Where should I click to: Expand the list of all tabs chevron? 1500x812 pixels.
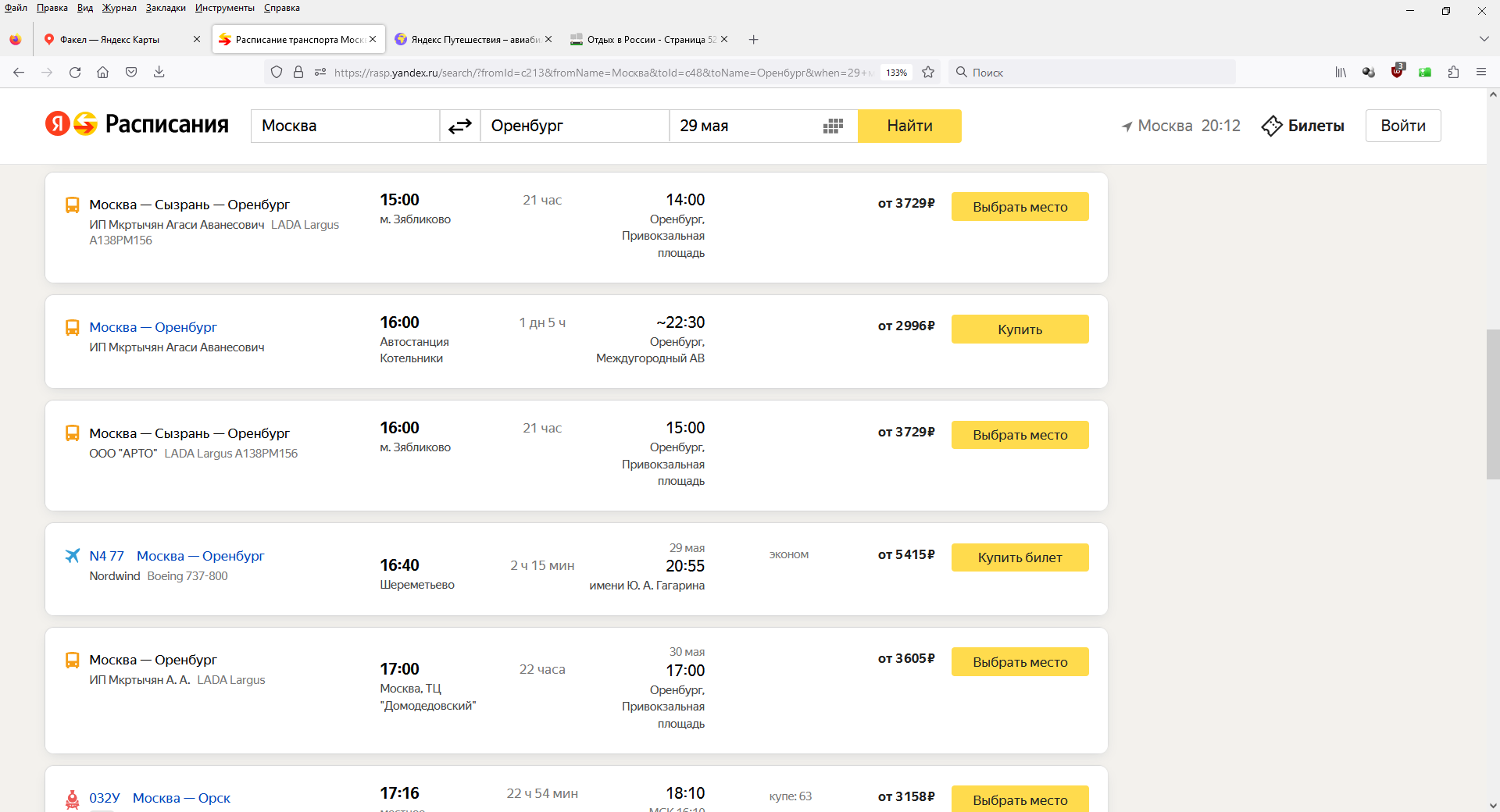tap(1484, 39)
